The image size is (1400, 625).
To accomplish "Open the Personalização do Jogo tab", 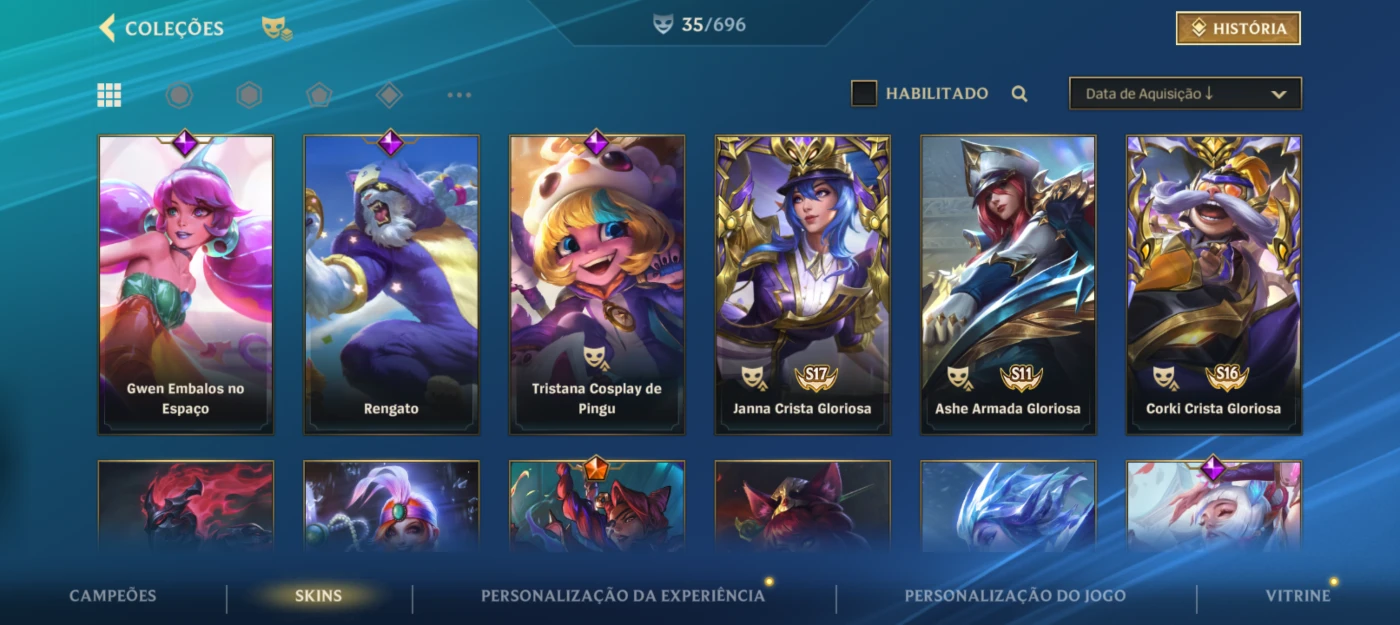I will click(1015, 596).
